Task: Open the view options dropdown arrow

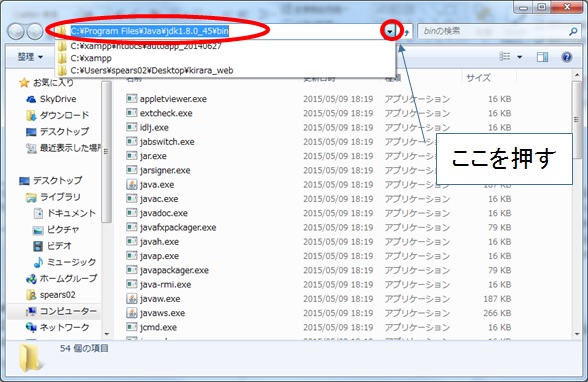Action: (x=520, y=57)
